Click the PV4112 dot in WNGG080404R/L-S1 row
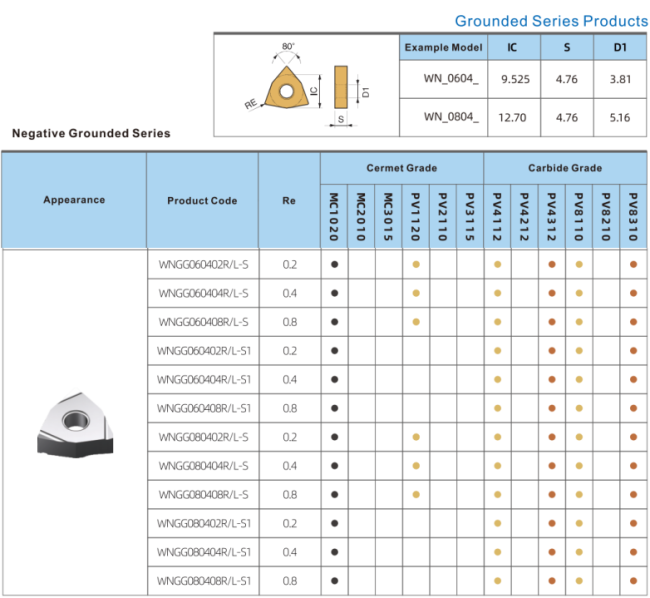The height and width of the screenshot is (598, 650). click(497, 552)
